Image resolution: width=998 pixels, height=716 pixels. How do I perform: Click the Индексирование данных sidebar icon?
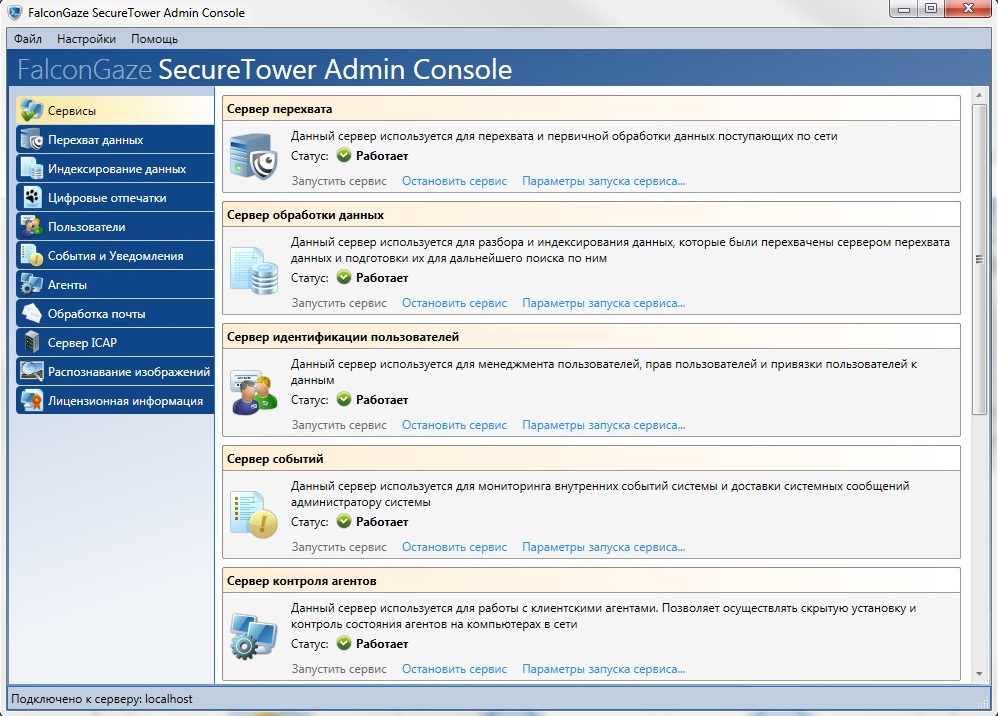pyautogui.click(x=31, y=169)
